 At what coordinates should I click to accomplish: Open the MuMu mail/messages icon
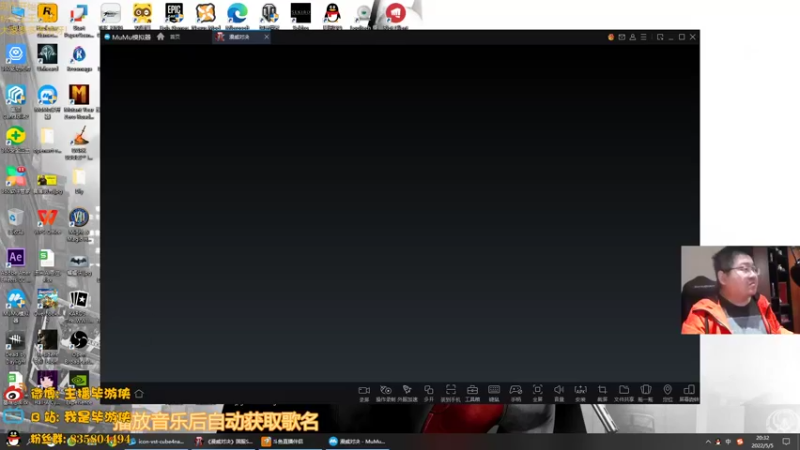point(621,37)
